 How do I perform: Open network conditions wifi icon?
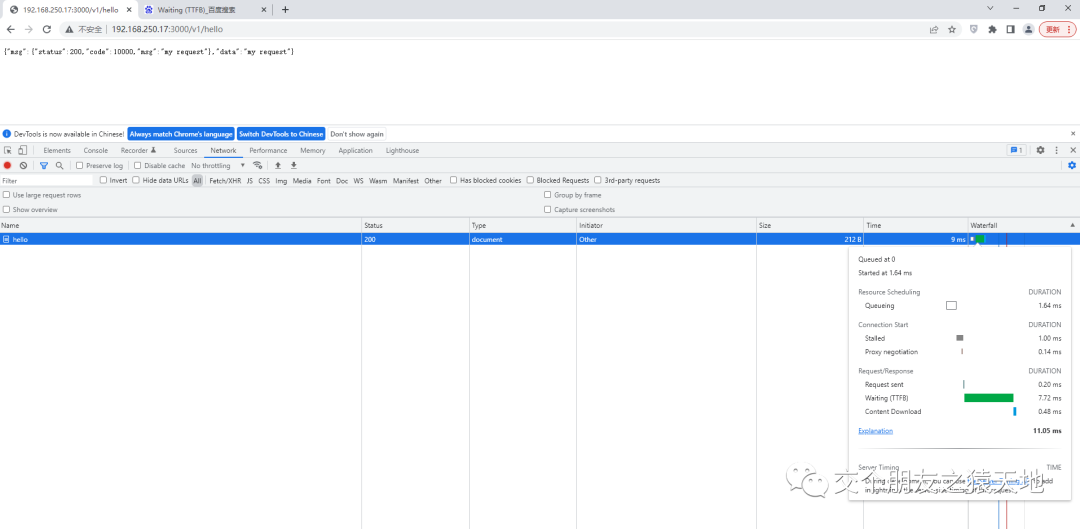tap(258, 165)
